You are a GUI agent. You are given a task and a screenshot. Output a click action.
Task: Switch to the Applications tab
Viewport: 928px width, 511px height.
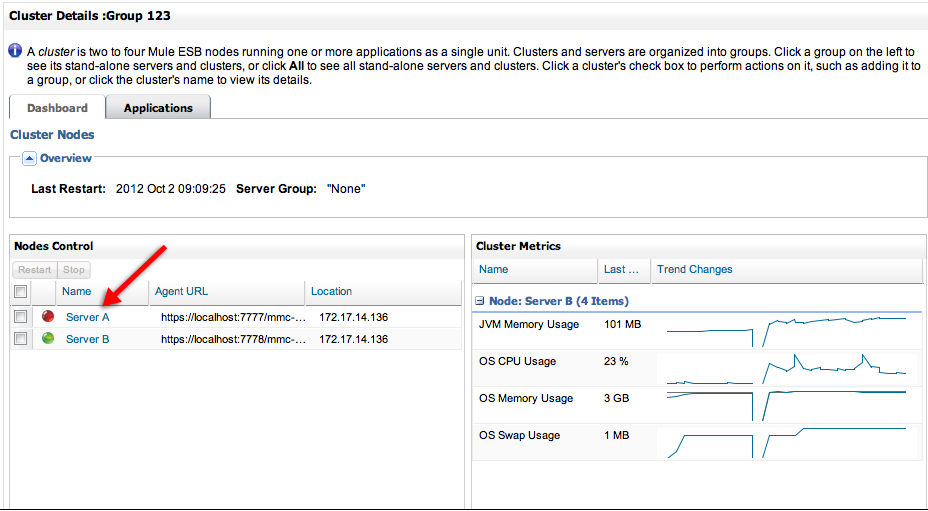158,108
